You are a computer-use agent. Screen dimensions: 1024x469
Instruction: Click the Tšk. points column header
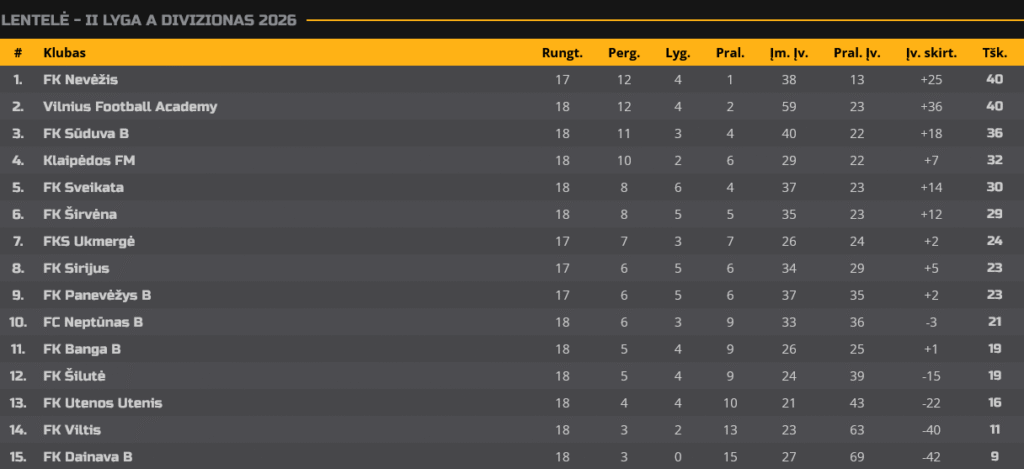tap(995, 53)
